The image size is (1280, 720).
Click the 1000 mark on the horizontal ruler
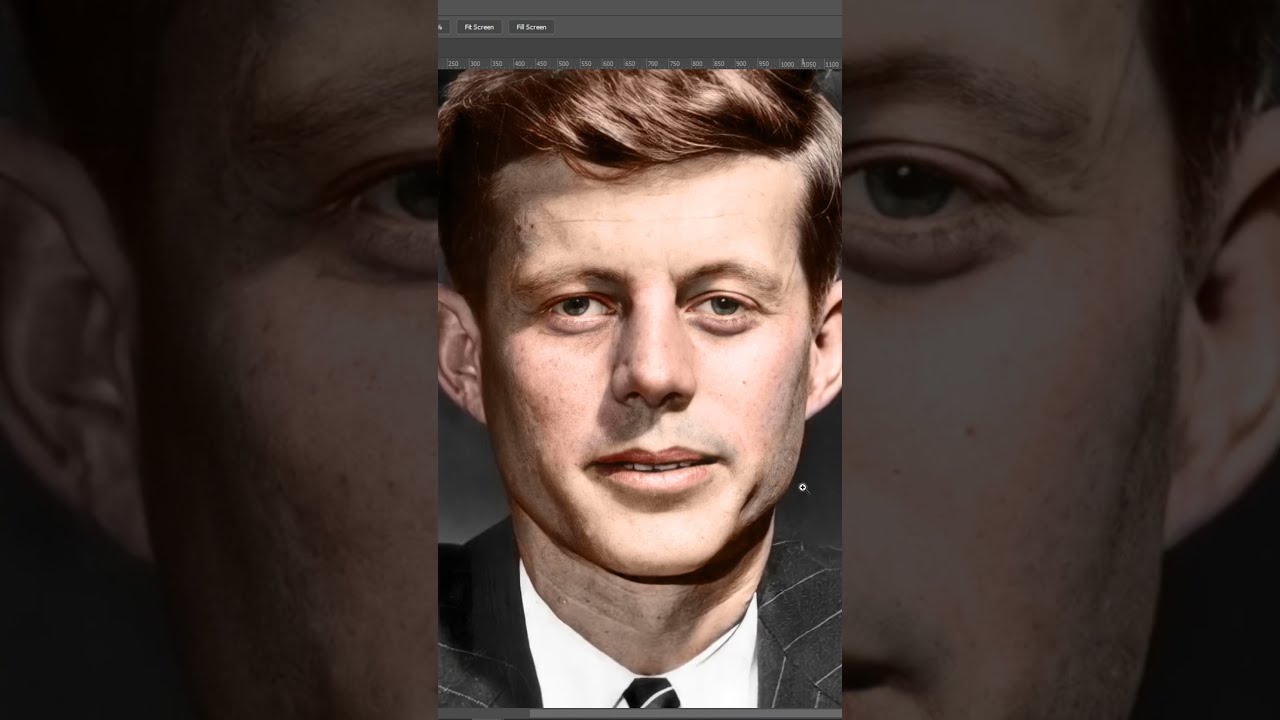[785, 63]
